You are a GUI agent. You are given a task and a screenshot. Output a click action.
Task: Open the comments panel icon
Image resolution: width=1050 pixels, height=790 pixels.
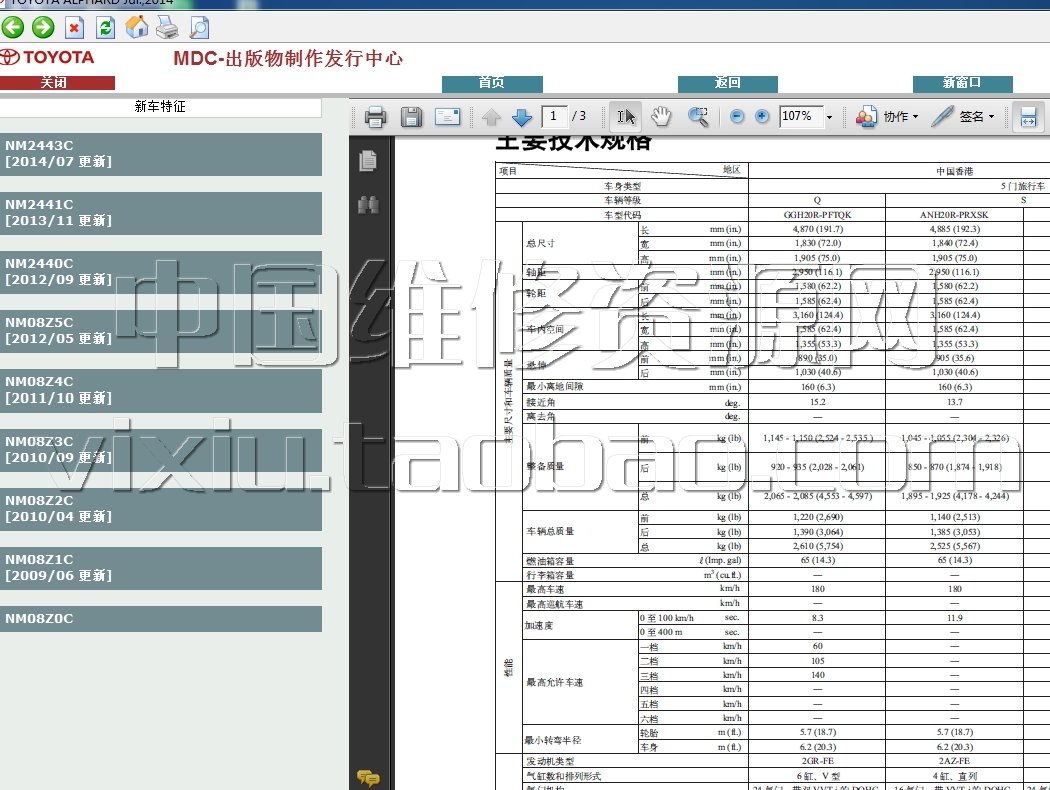[x=368, y=778]
